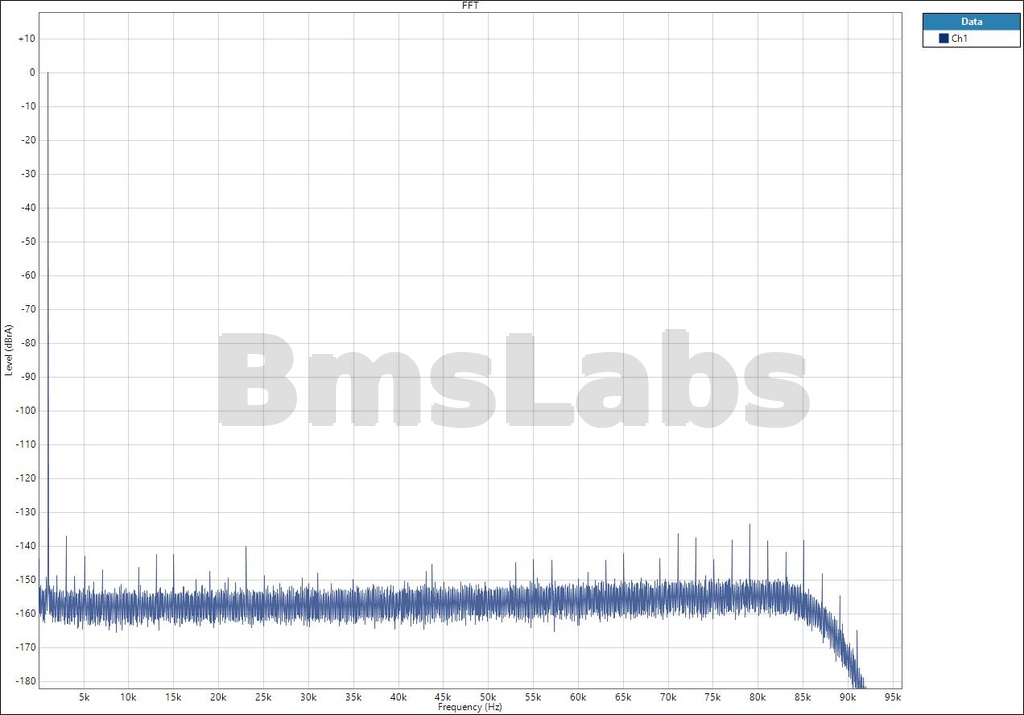Click the -40 level tick label

click(28, 208)
